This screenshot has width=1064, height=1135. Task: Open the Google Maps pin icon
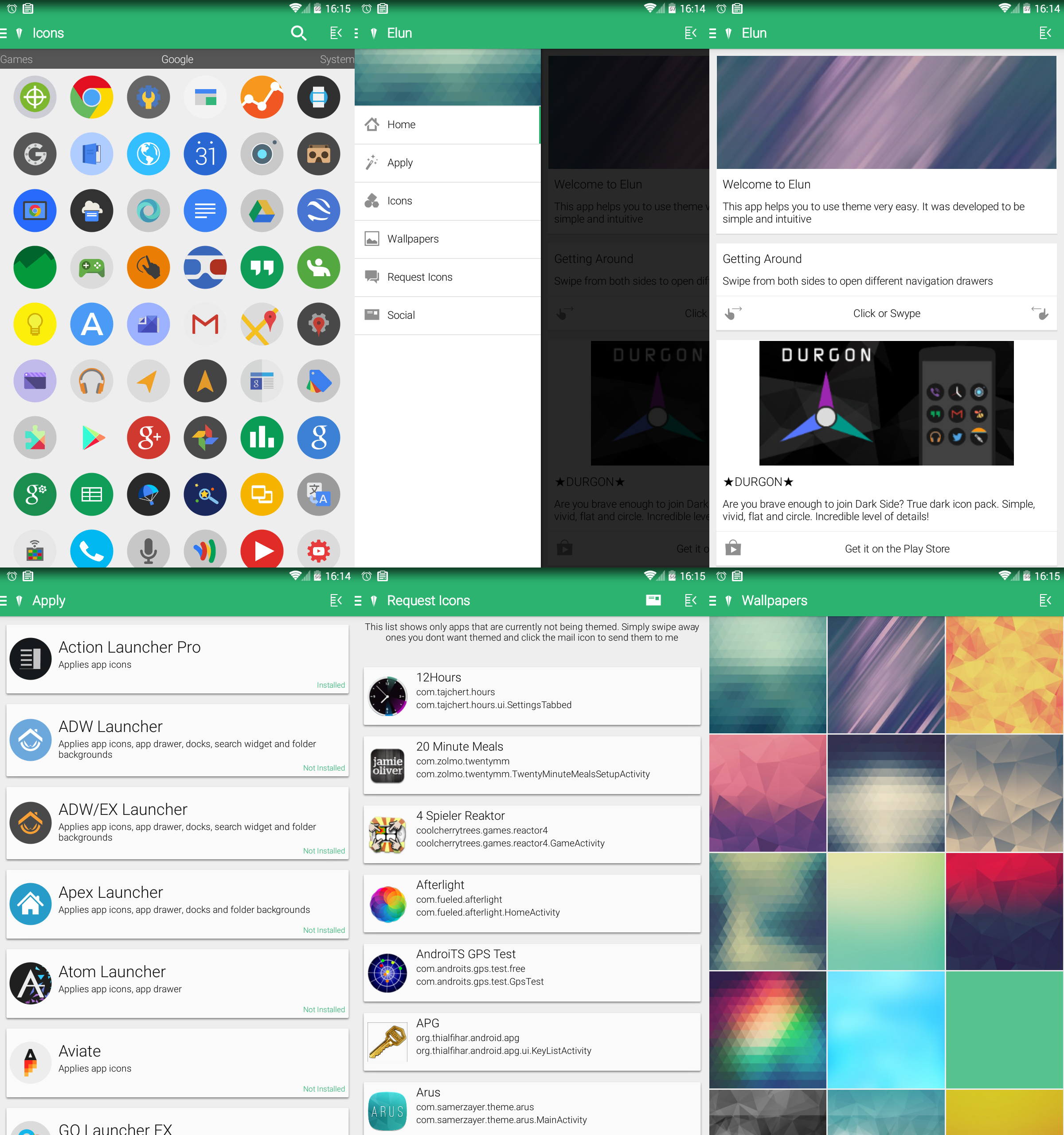click(x=262, y=324)
